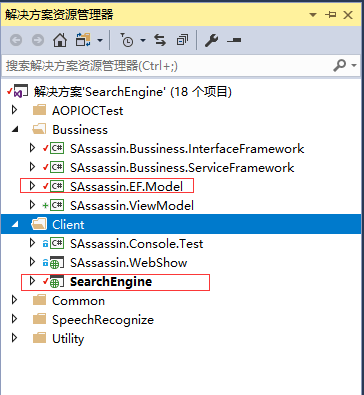Click C# icon of SAssassin.Console.Test
Viewport: 364px width, 395px height.
pyautogui.click(x=57, y=243)
